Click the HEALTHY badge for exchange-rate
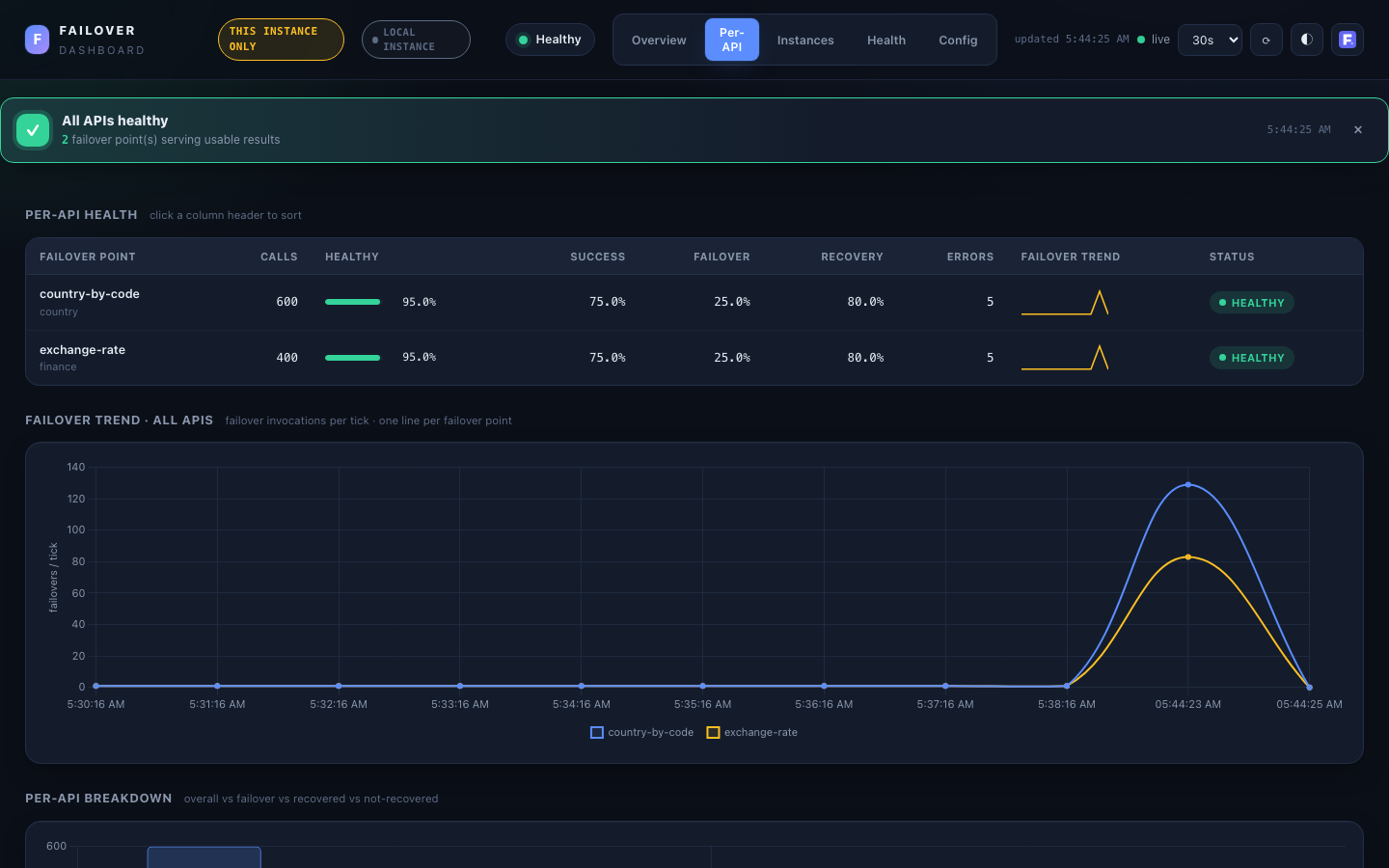 pos(1251,358)
